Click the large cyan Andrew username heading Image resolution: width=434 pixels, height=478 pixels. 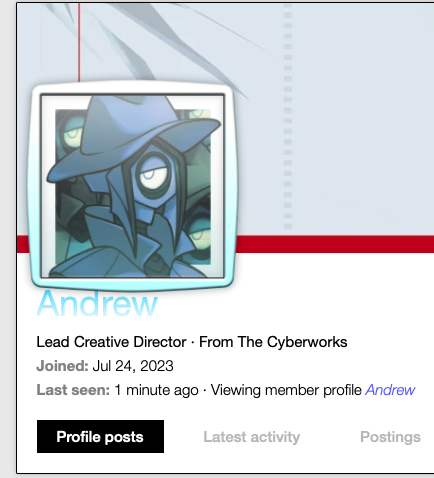97,303
